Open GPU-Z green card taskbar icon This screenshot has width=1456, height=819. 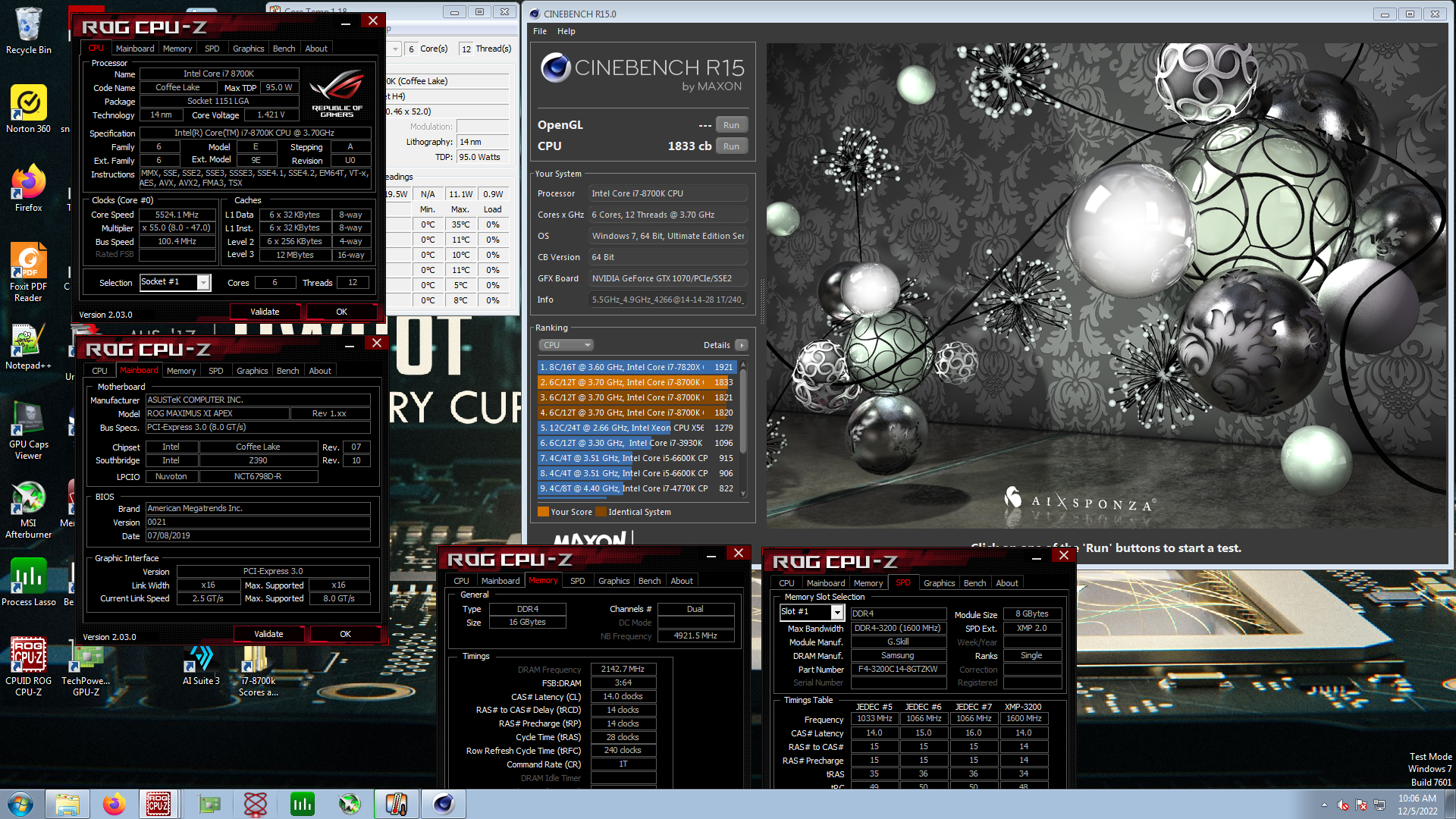(209, 804)
